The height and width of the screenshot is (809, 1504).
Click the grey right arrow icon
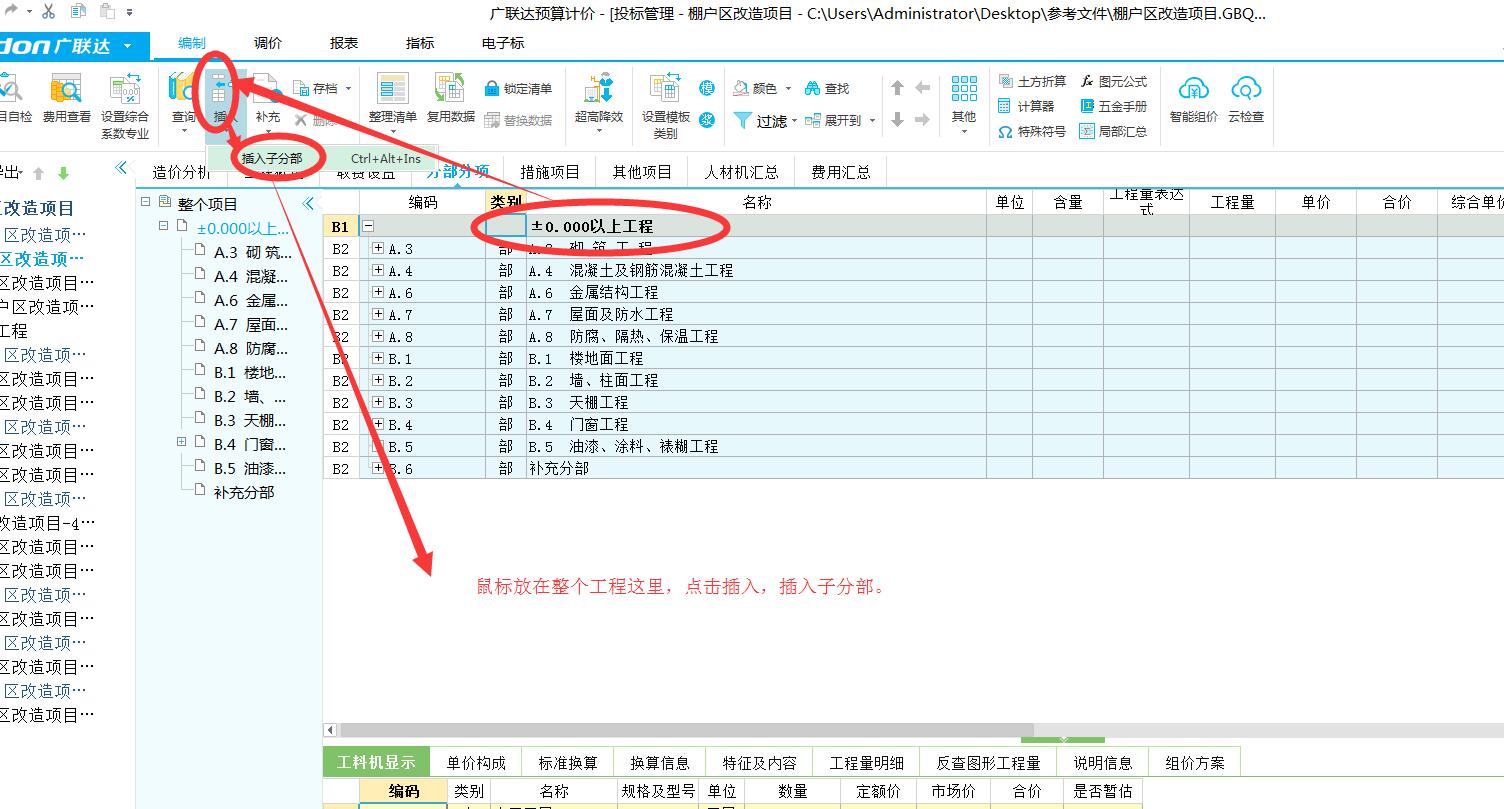tap(923, 120)
